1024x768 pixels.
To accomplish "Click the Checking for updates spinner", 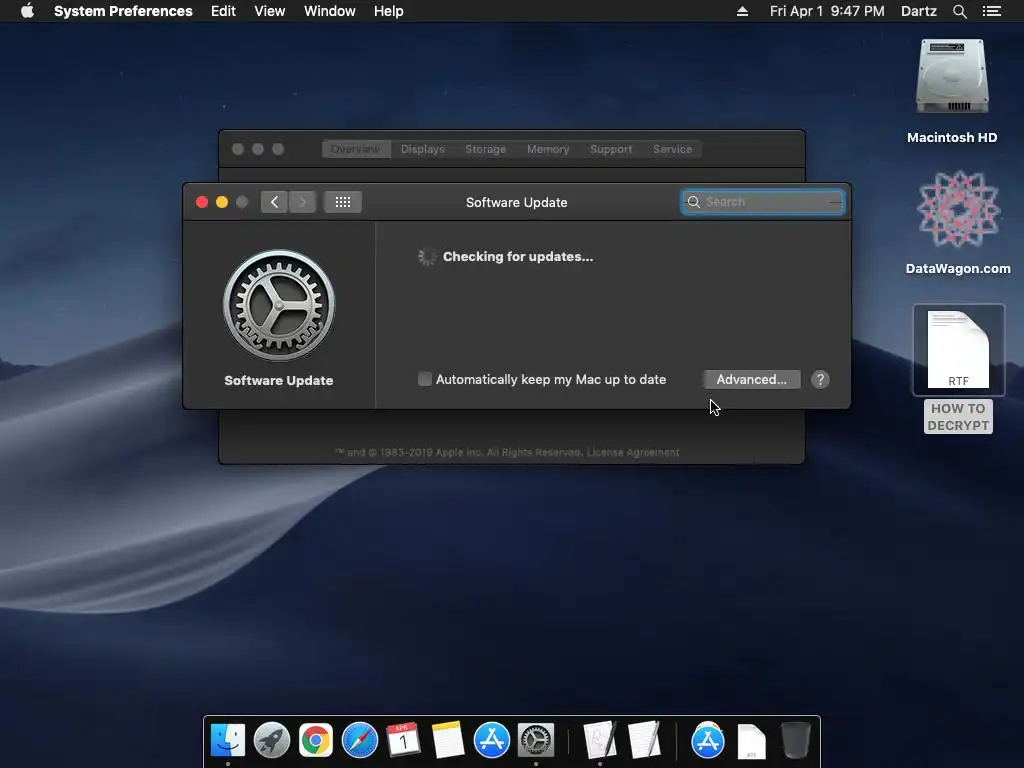I will [426, 257].
